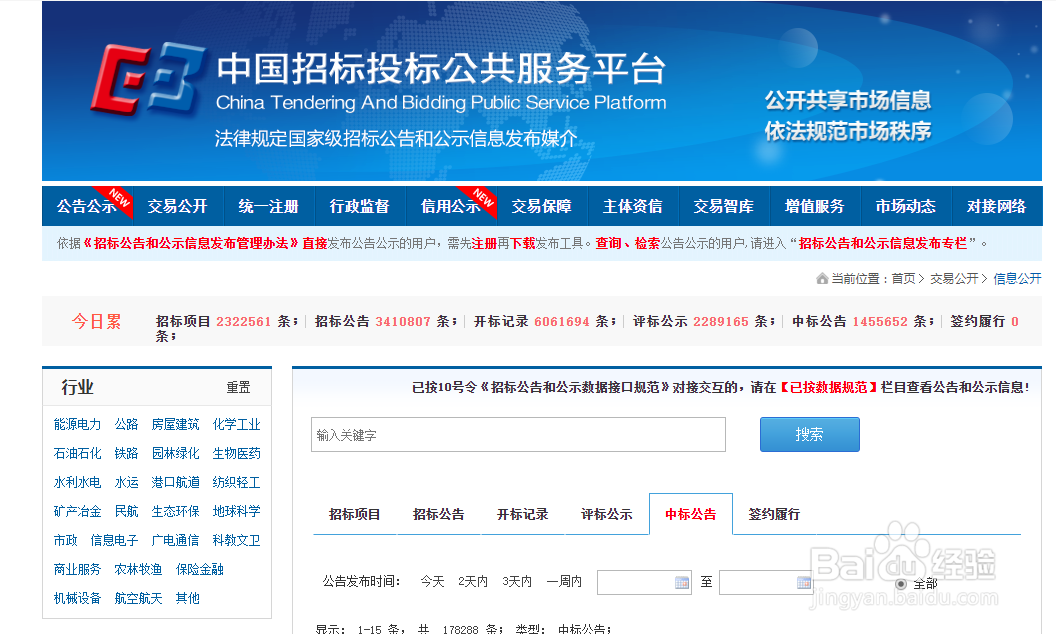
Task: Select 地球科学 industry
Action: click(x=236, y=511)
